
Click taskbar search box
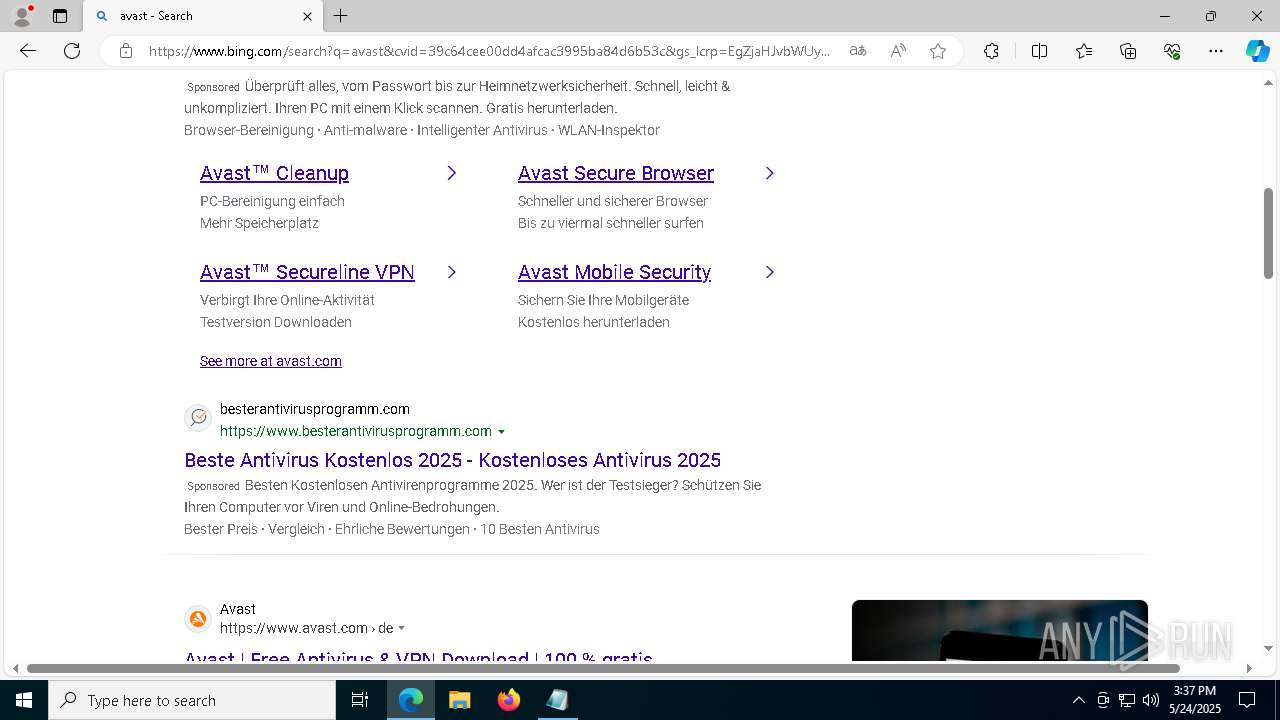tap(192, 700)
